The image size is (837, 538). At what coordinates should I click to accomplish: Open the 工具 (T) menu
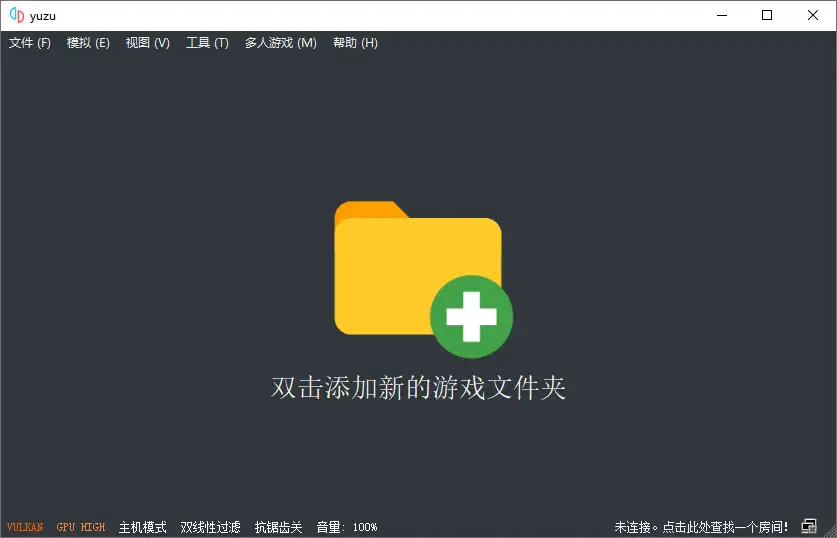(207, 43)
